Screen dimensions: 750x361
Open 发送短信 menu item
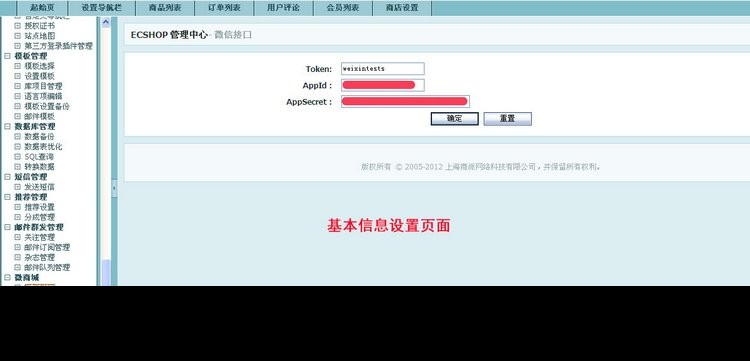[x=40, y=187]
